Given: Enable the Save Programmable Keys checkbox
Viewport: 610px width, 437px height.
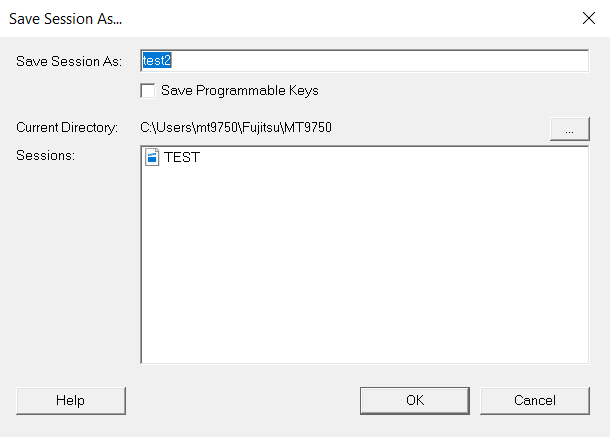Looking at the screenshot, I should (x=148, y=91).
